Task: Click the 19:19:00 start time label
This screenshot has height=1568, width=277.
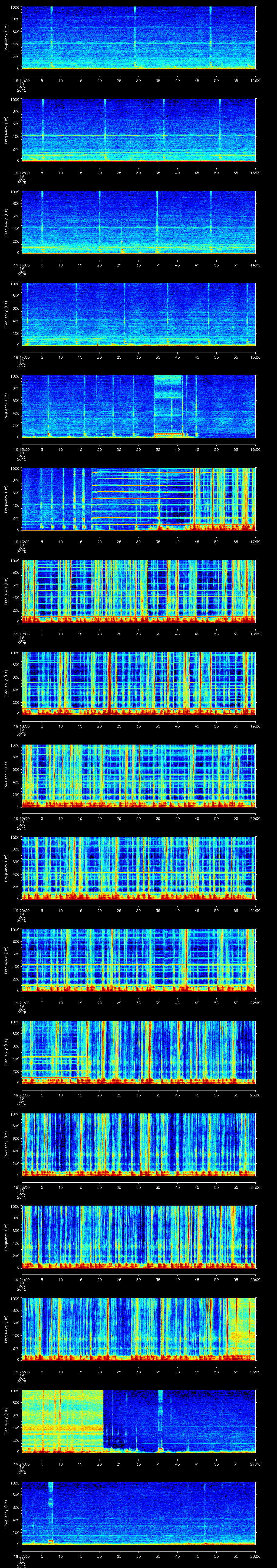Action: (x=21, y=818)
